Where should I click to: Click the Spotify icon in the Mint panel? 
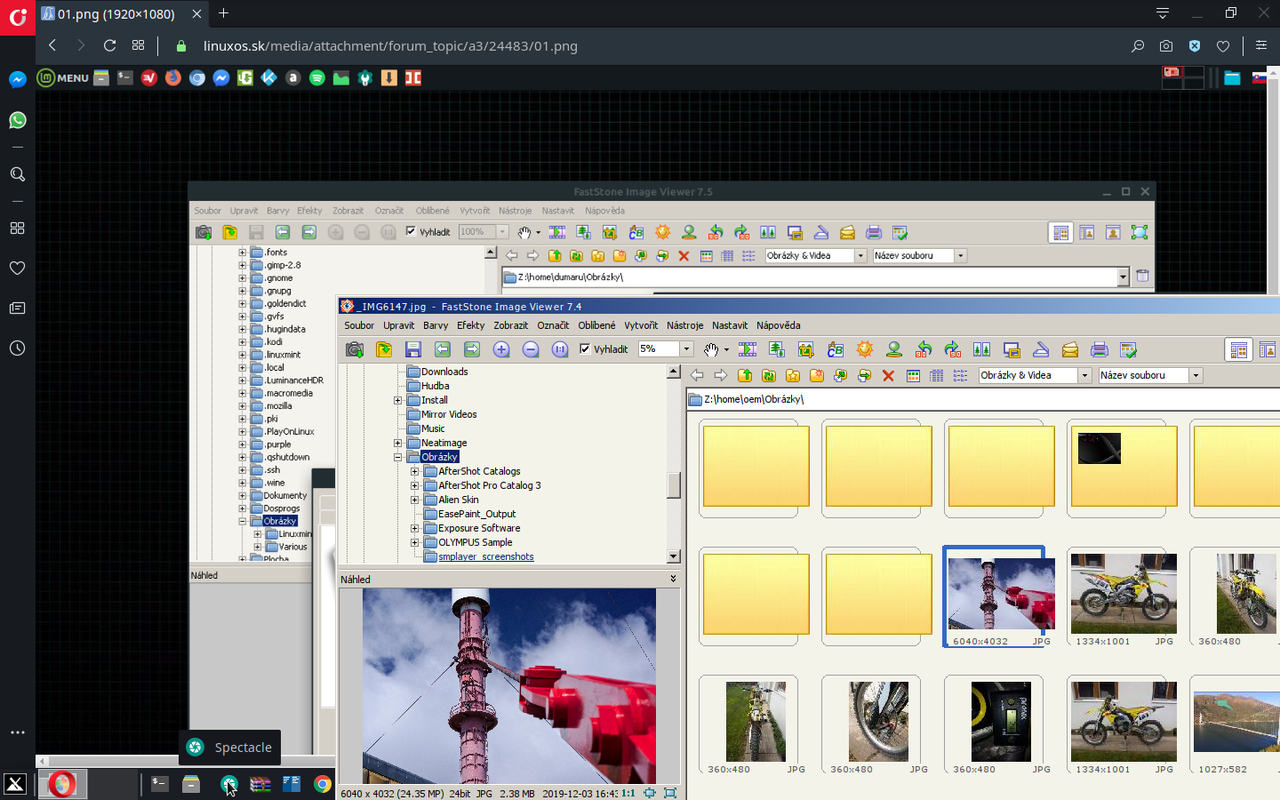(317, 78)
